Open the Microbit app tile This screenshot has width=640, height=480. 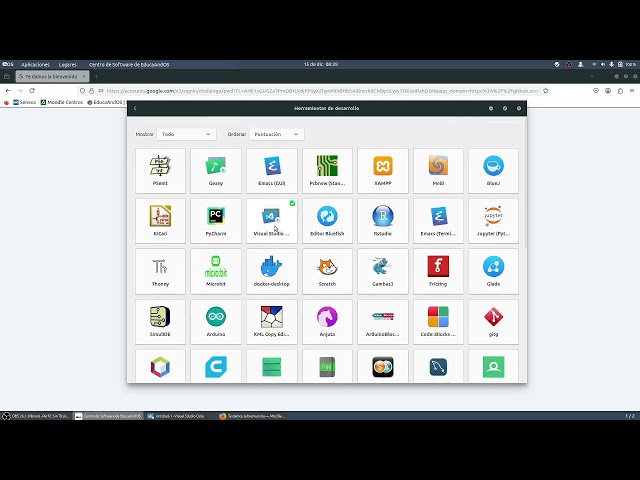click(216, 271)
